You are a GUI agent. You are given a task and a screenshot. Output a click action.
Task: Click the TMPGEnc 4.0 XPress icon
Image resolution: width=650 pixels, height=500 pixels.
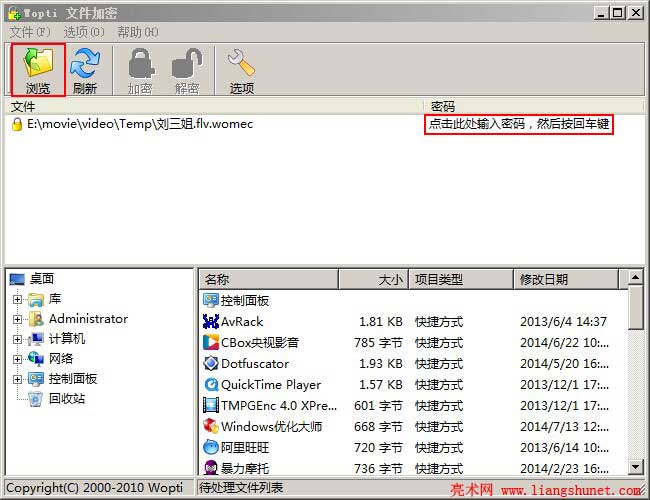pos(211,405)
